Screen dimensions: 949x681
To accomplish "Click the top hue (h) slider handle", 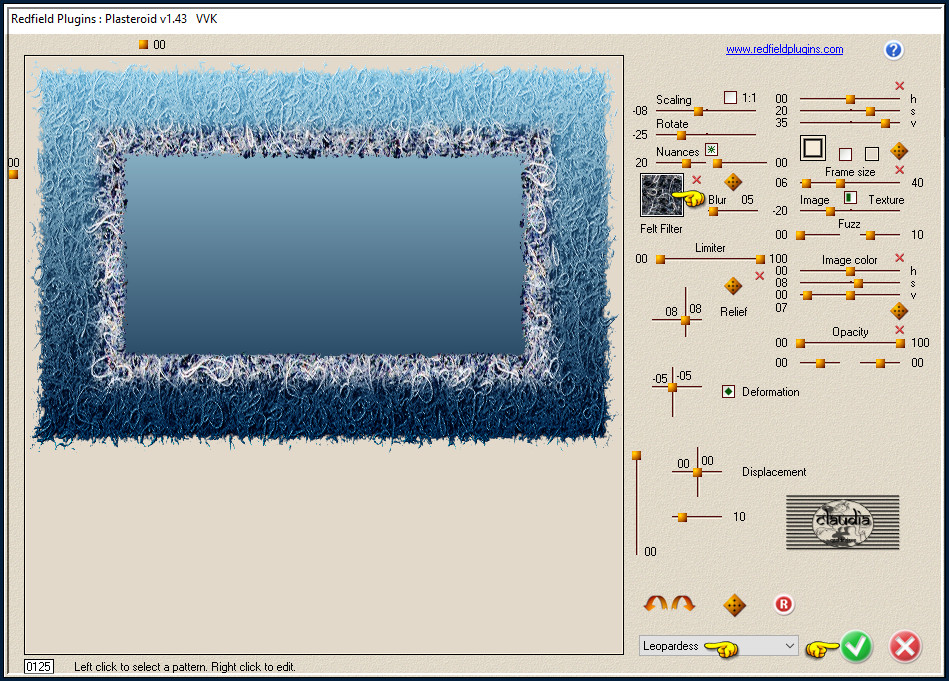I will 850,99.
